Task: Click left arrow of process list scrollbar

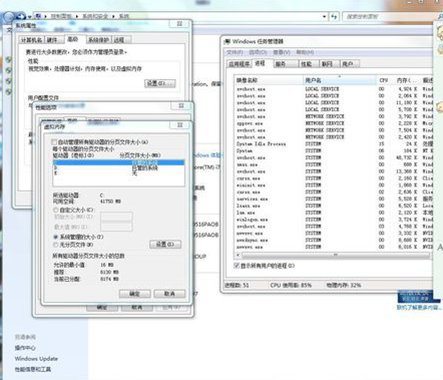Action: tap(238, 255)
